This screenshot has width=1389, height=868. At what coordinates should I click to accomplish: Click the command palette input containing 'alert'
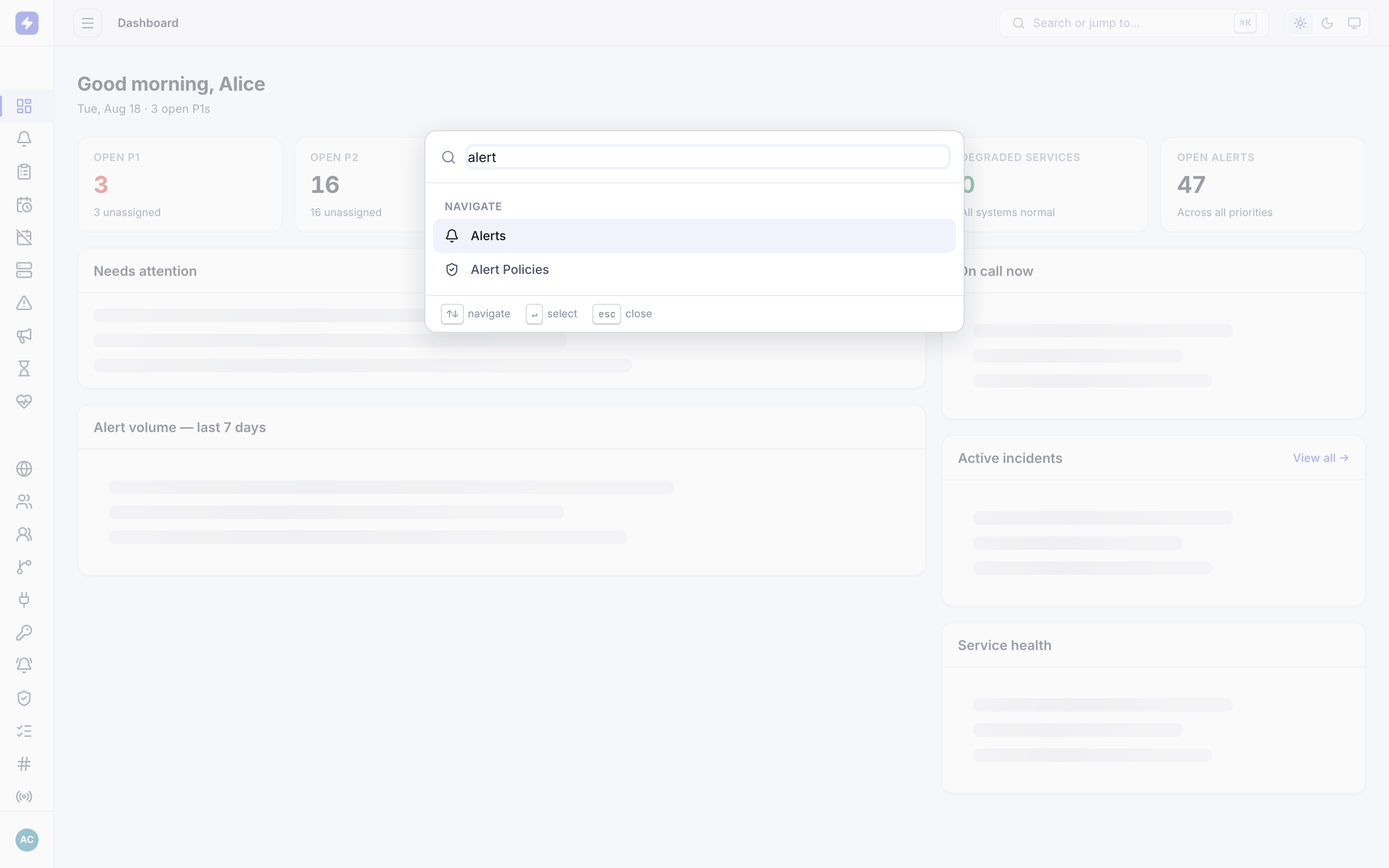click(x=707, y=157)
